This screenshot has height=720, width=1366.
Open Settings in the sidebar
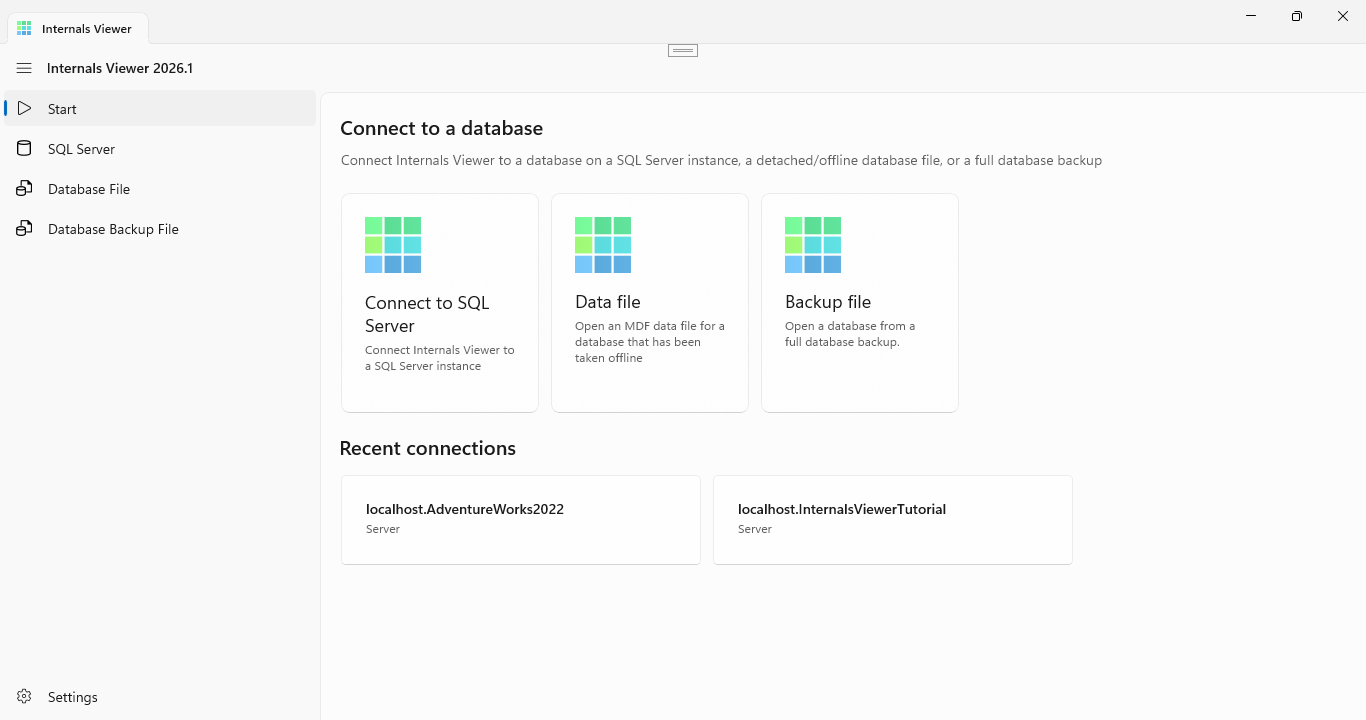(x=160, y=696)
